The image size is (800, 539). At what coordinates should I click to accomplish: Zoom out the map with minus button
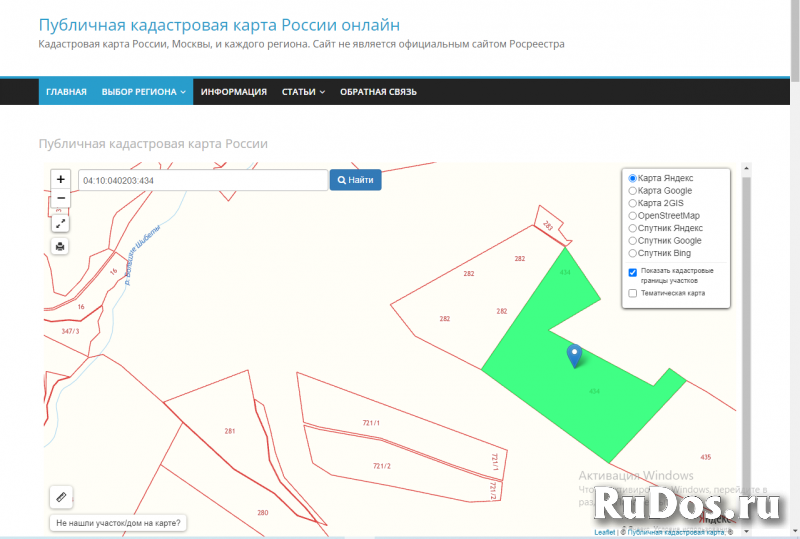tap(60, 198)
